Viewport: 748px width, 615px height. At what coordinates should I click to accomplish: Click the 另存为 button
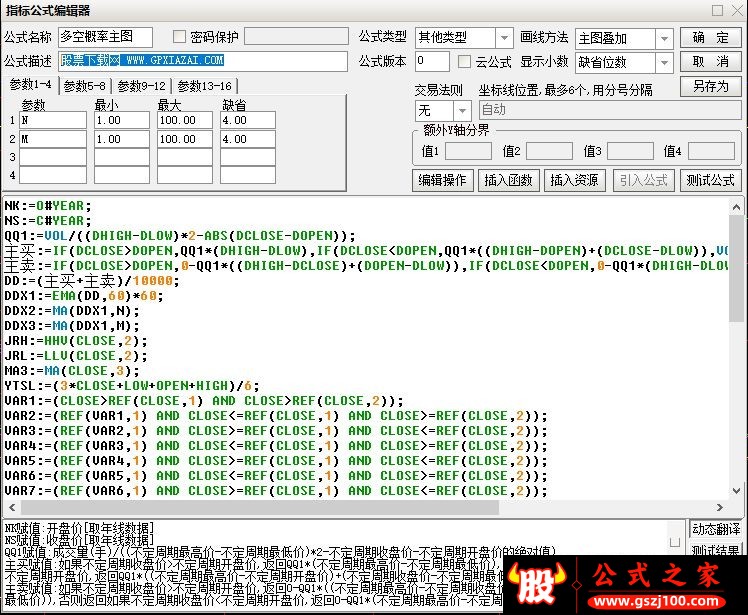[710, 86]
